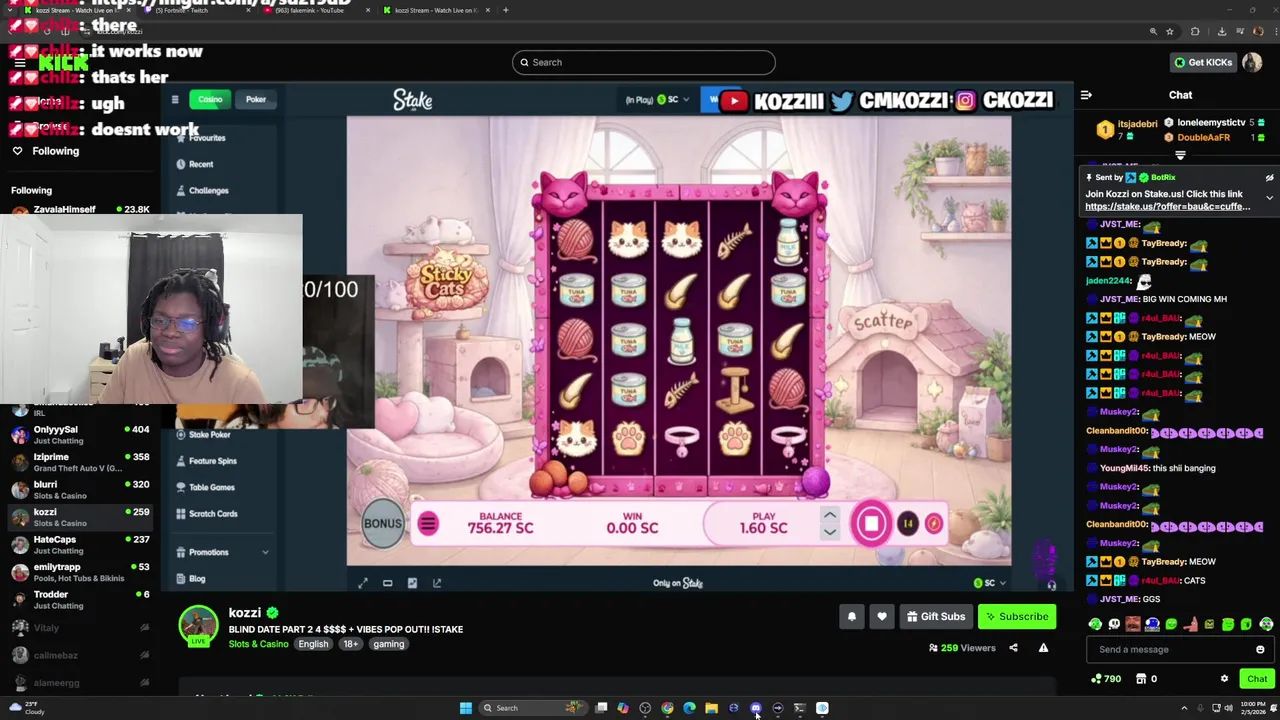
Task: Open chat settings gear icon
Action: pos(1224,679)
